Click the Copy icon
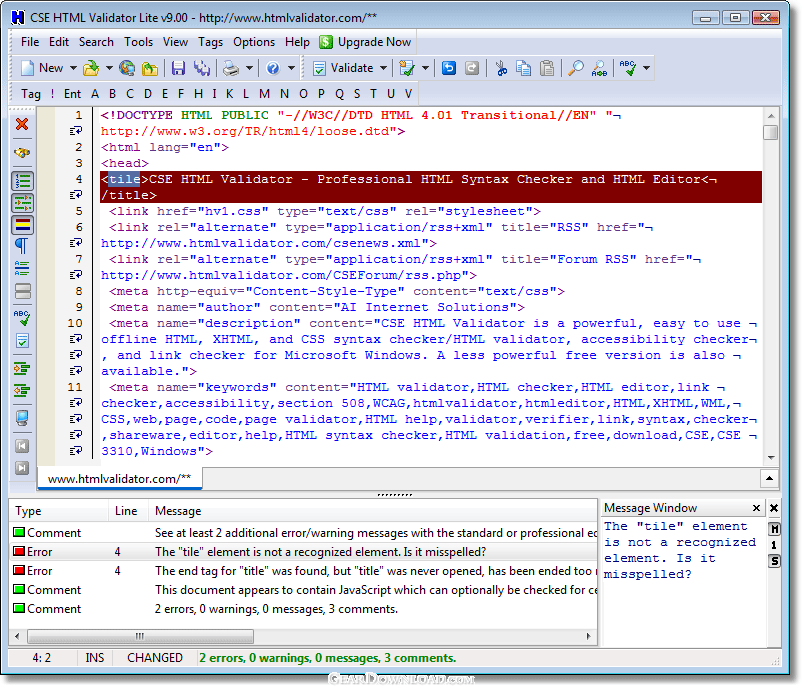 pyautogui.click(x=523, y=68)
